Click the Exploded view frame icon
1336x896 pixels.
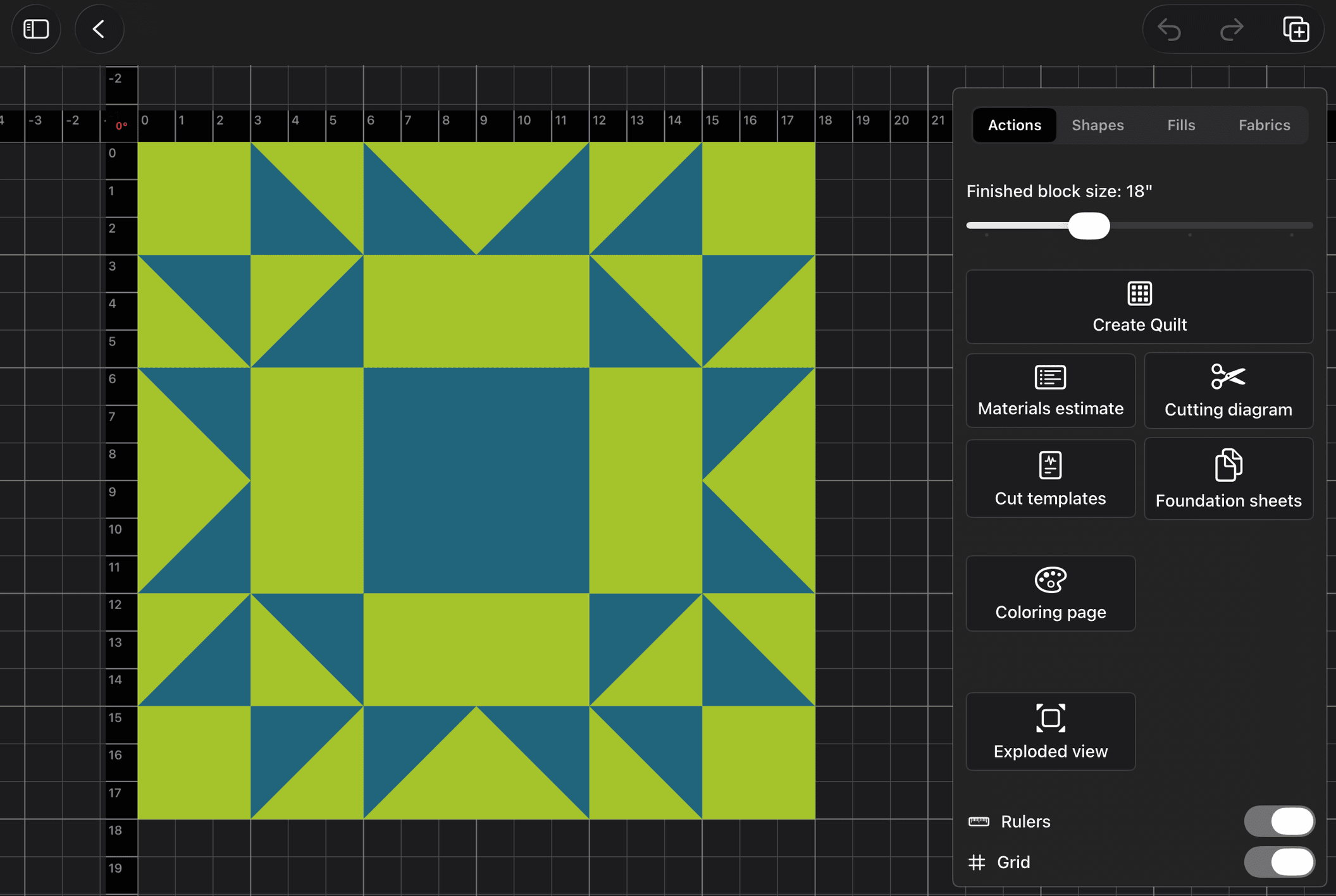tap(1050, 718)
